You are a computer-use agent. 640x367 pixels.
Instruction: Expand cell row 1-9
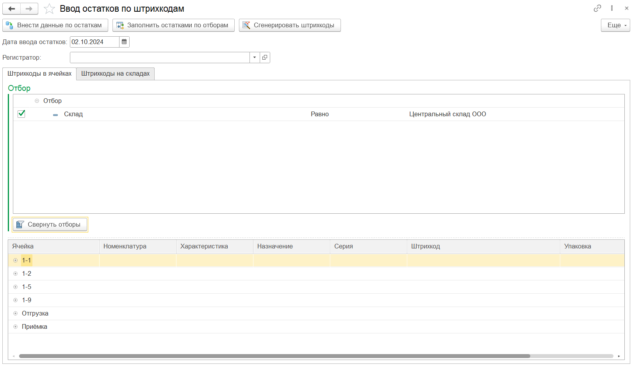pos(16,300)
